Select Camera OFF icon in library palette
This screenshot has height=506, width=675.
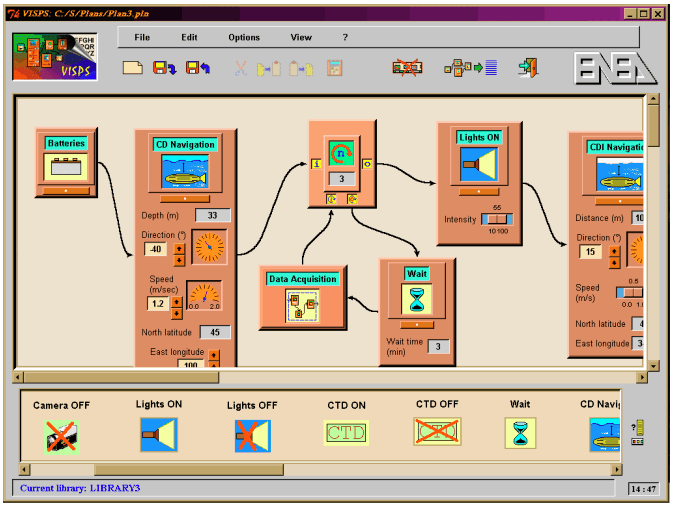click(x=61, y=435)
